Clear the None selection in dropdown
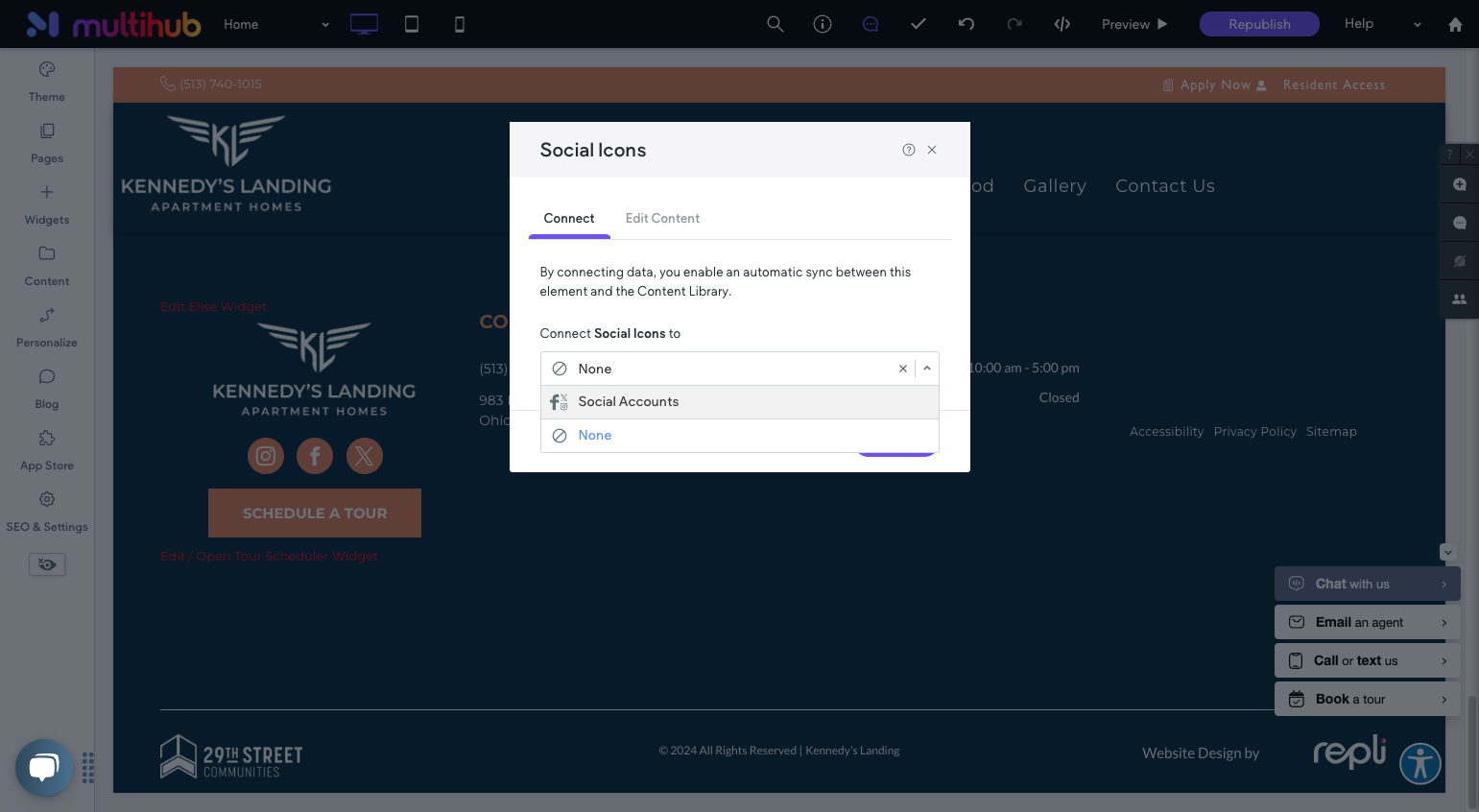Viewport: 1479px width, 812px height. point(903,369)
